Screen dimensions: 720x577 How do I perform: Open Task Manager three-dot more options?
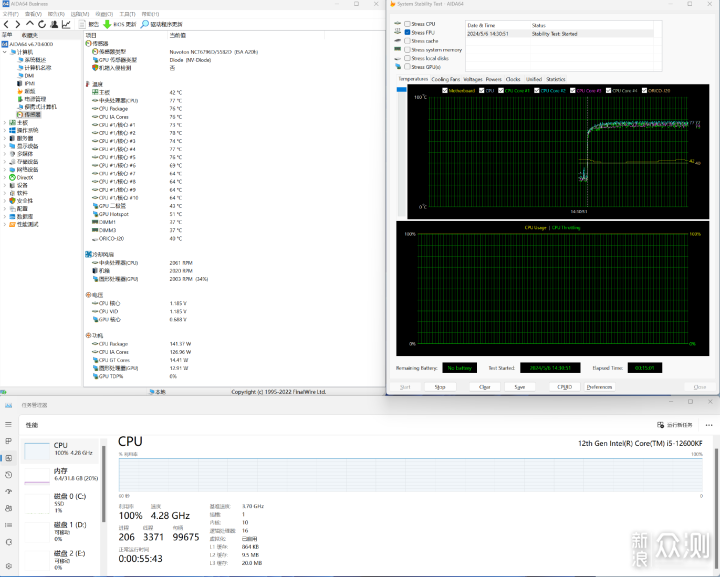709,425
